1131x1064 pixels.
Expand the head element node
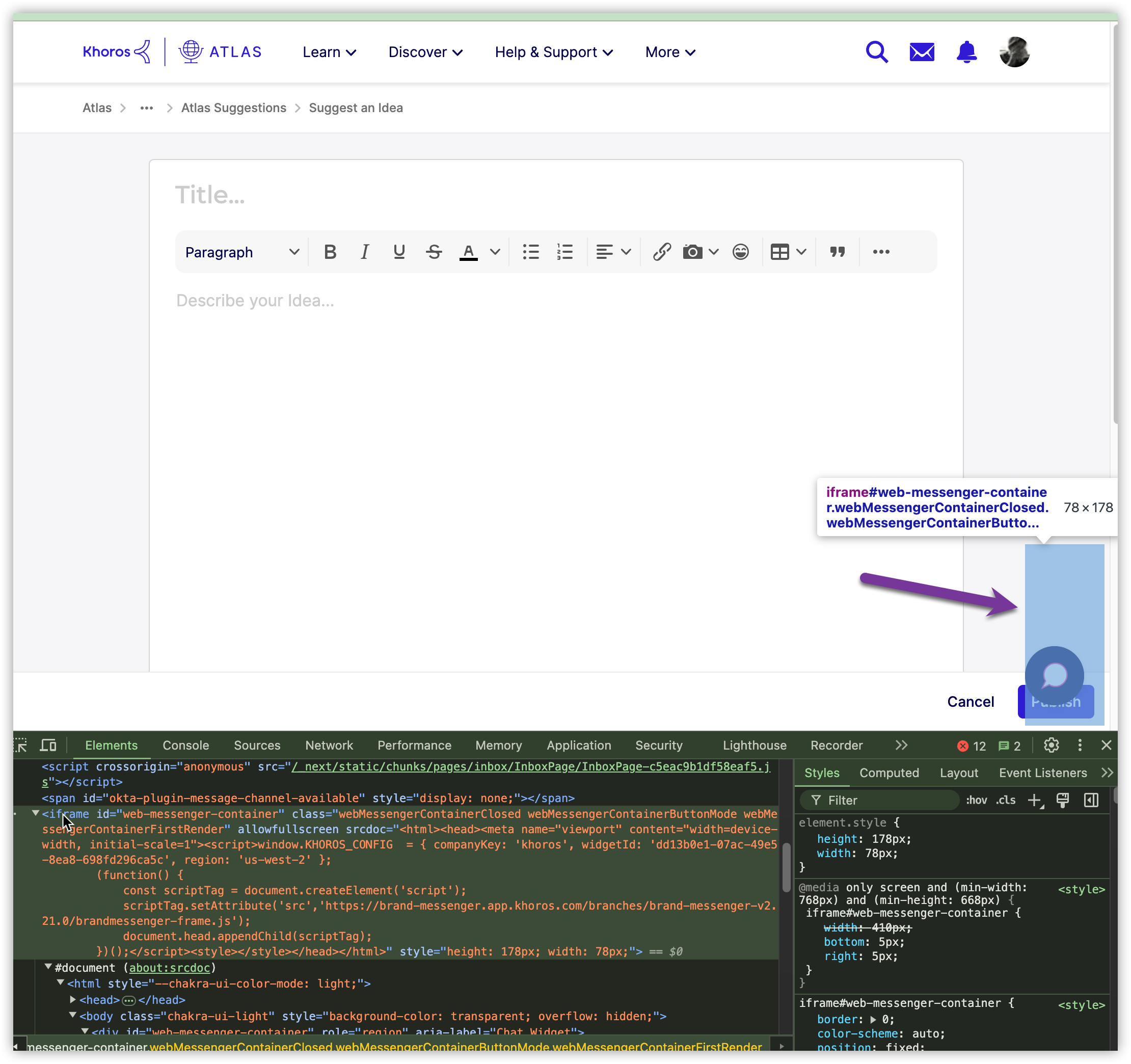pyautogui.click(x=73, y=1000)
